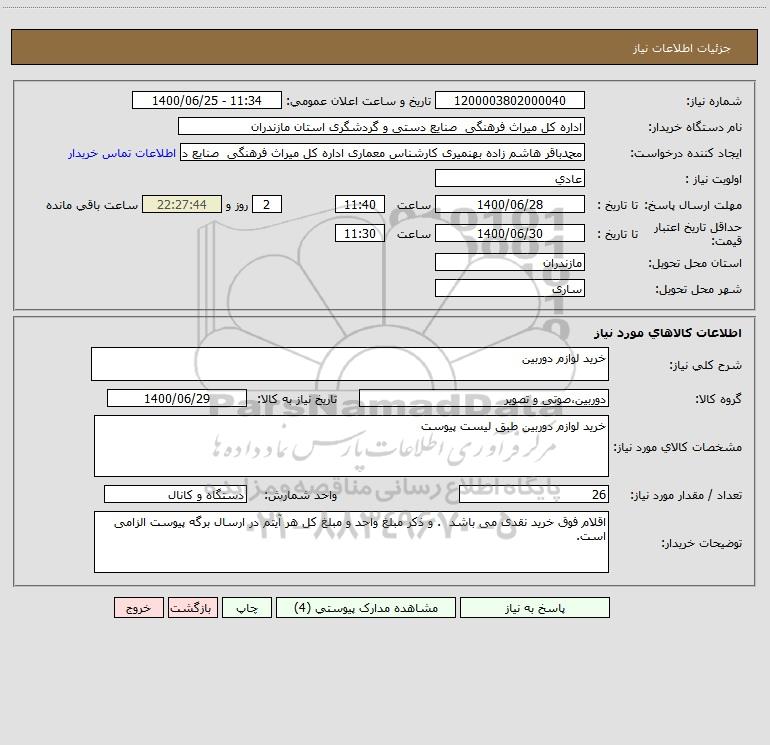Click the label 'واحد شمارش:'
Viewport: 770px width, 745px height.
click(x=301, y=495)
